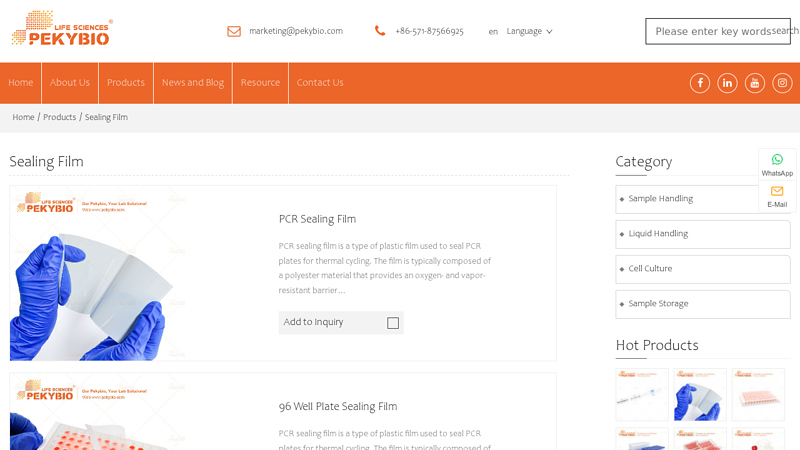This screenshot has width=800, height=450.
Task: Click the PCR Sealing Film description paragraph
Action: coord(385,268)
